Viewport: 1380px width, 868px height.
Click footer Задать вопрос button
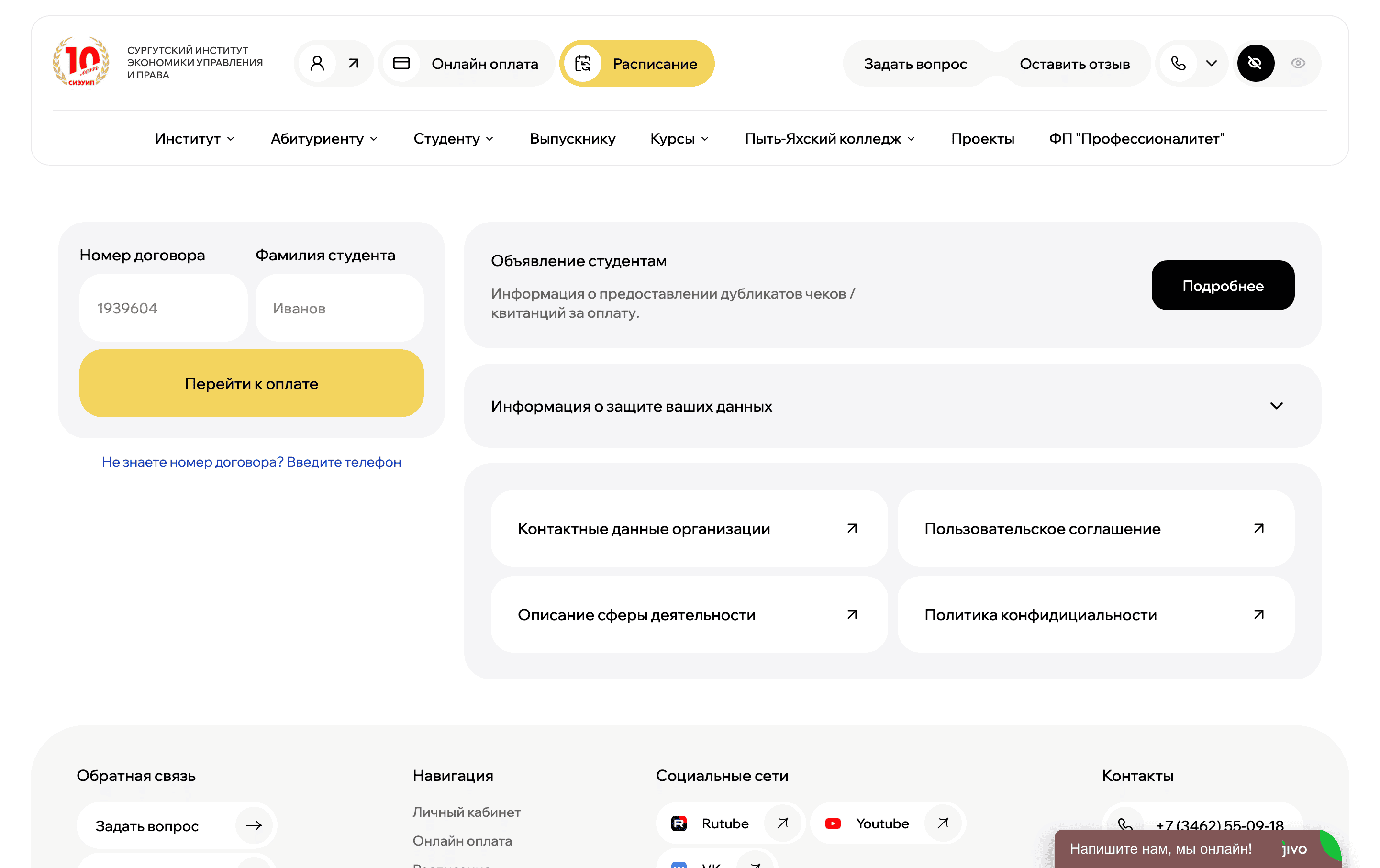click(x=177, y=825)
